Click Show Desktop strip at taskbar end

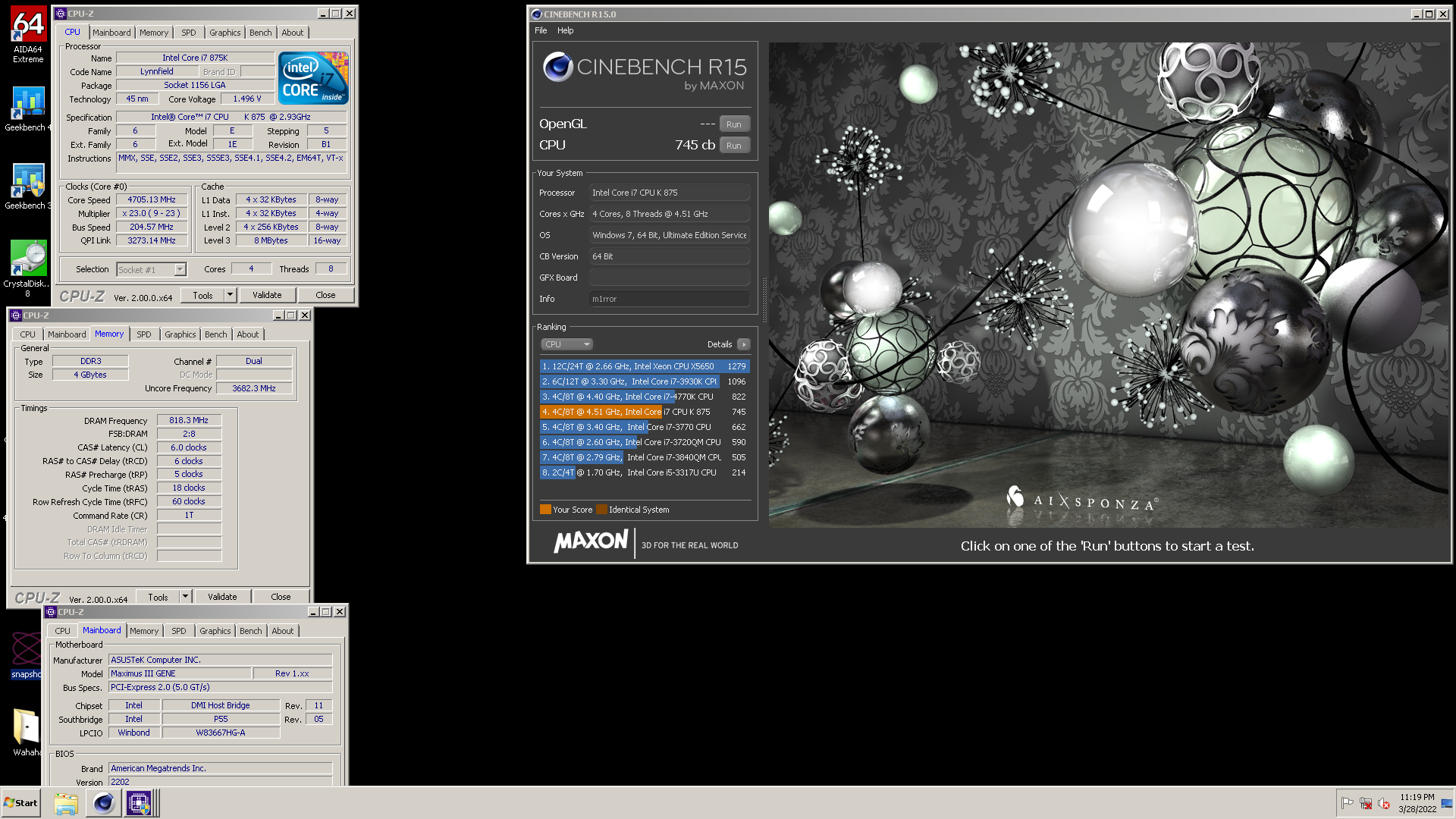point(1447,803)
